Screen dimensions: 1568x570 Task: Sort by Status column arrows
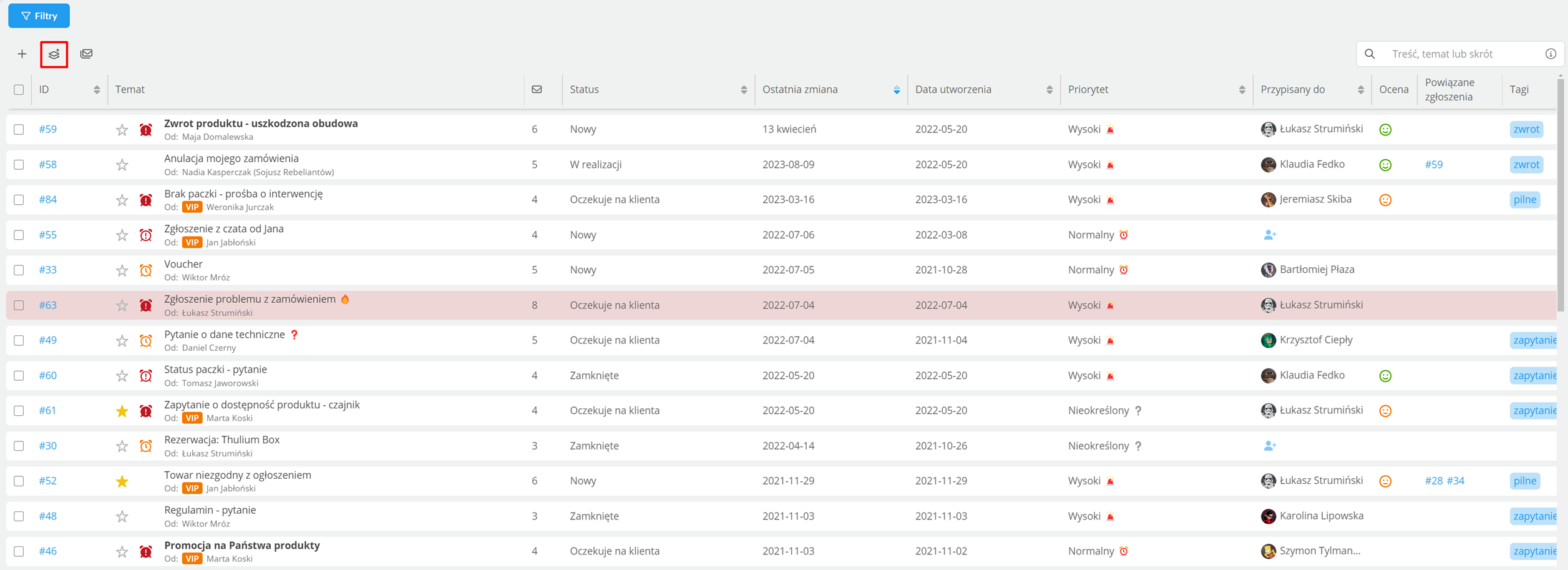tap(744, 90)
